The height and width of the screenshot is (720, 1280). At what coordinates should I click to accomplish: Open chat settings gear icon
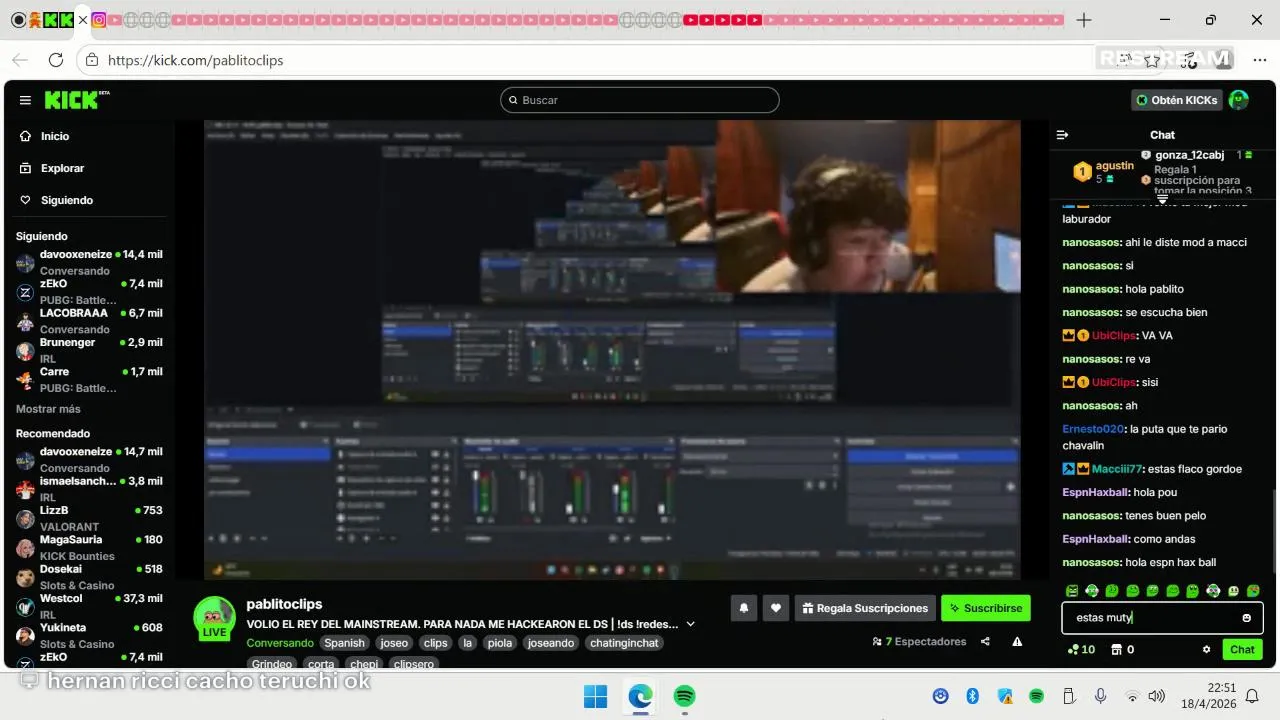1207,650
